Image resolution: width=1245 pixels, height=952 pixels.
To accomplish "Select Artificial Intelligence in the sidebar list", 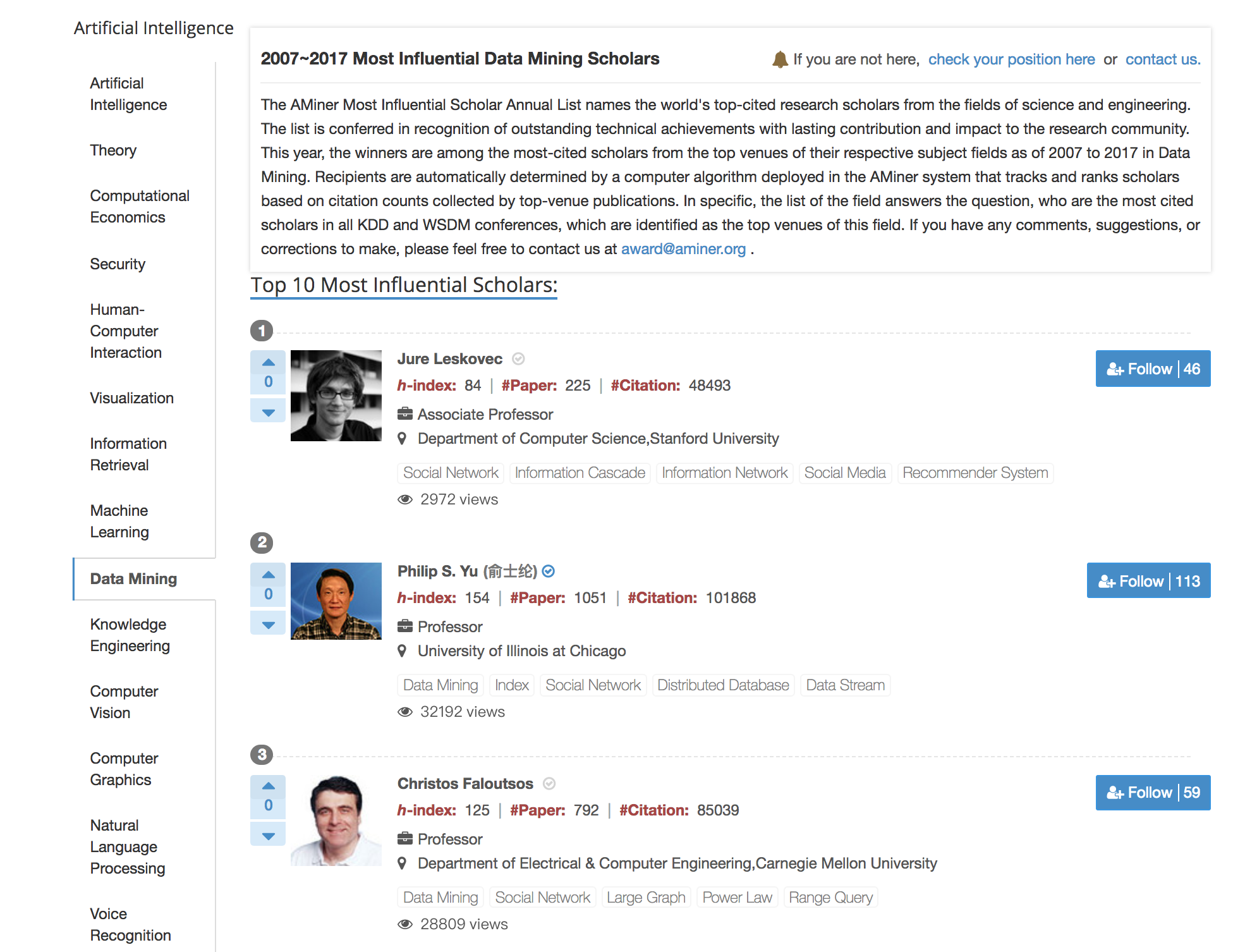I will 128,94.
